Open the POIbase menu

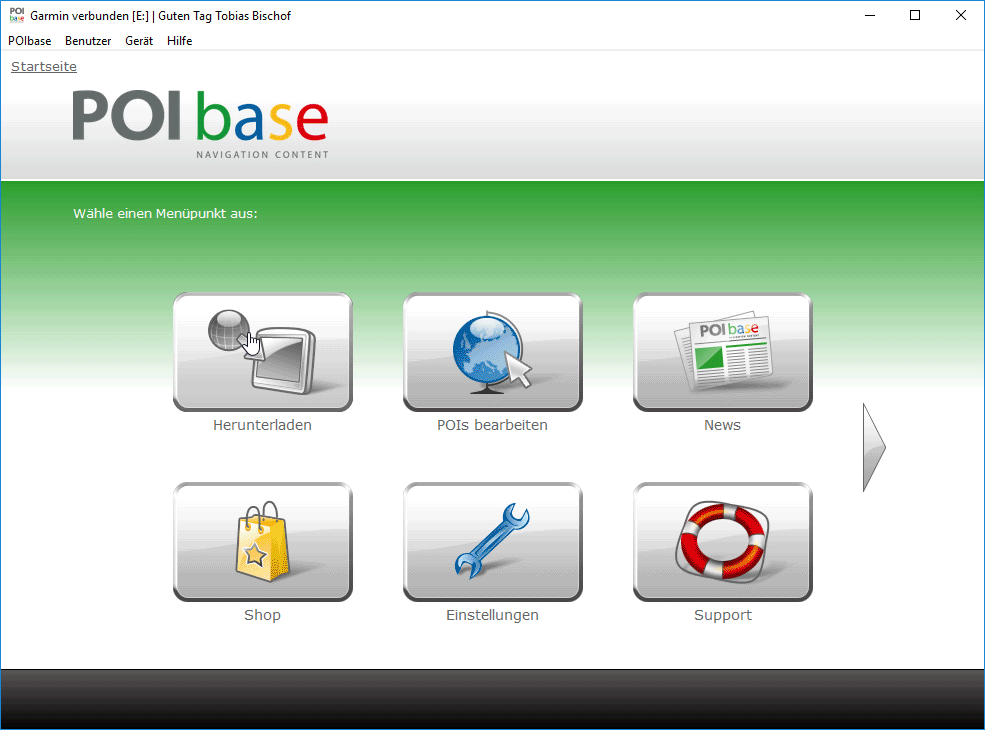tap(30, 41)
